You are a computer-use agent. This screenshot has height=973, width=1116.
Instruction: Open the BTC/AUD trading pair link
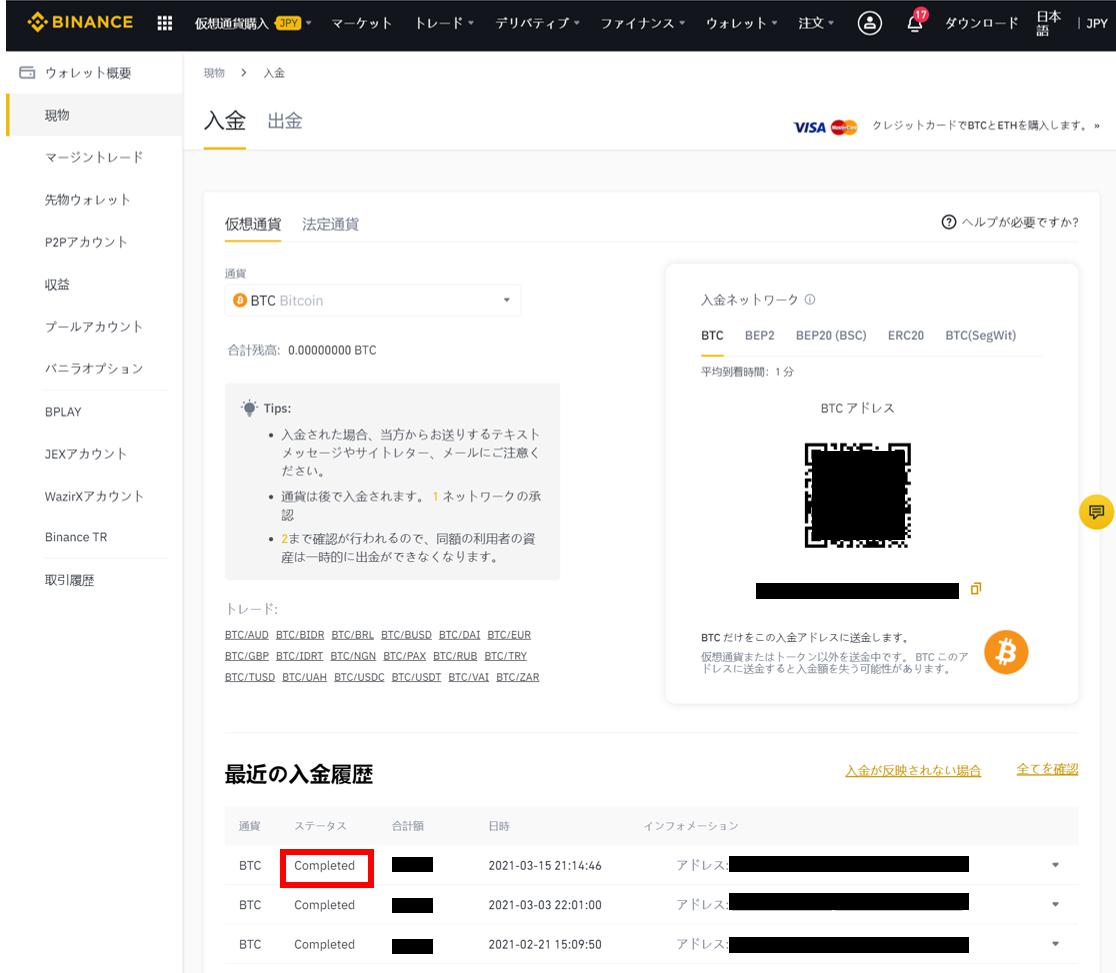[x=246, y=635]
